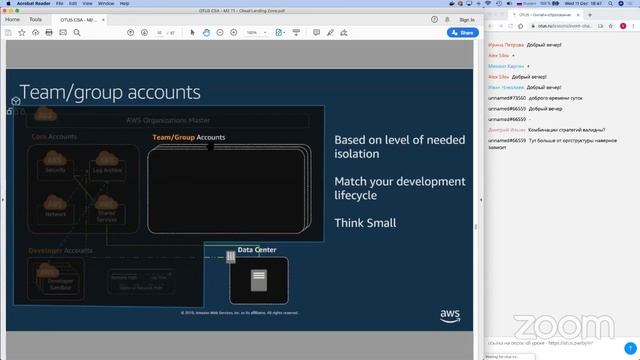
Task: Collapse the right pane arrow in Acrobat
Action: click(481, 200)
